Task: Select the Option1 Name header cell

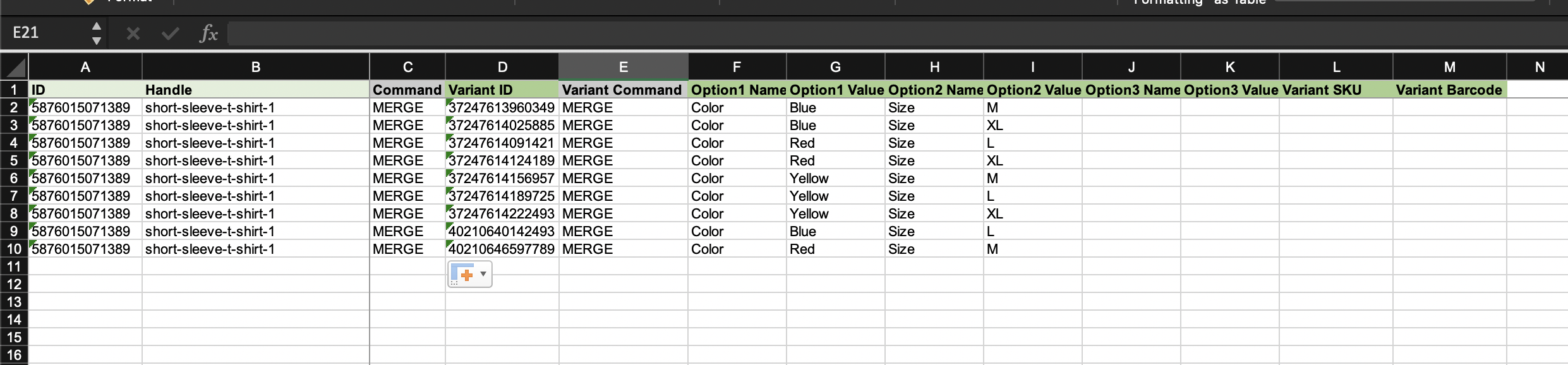Action: pyautogui.click(x=737, y=90)
